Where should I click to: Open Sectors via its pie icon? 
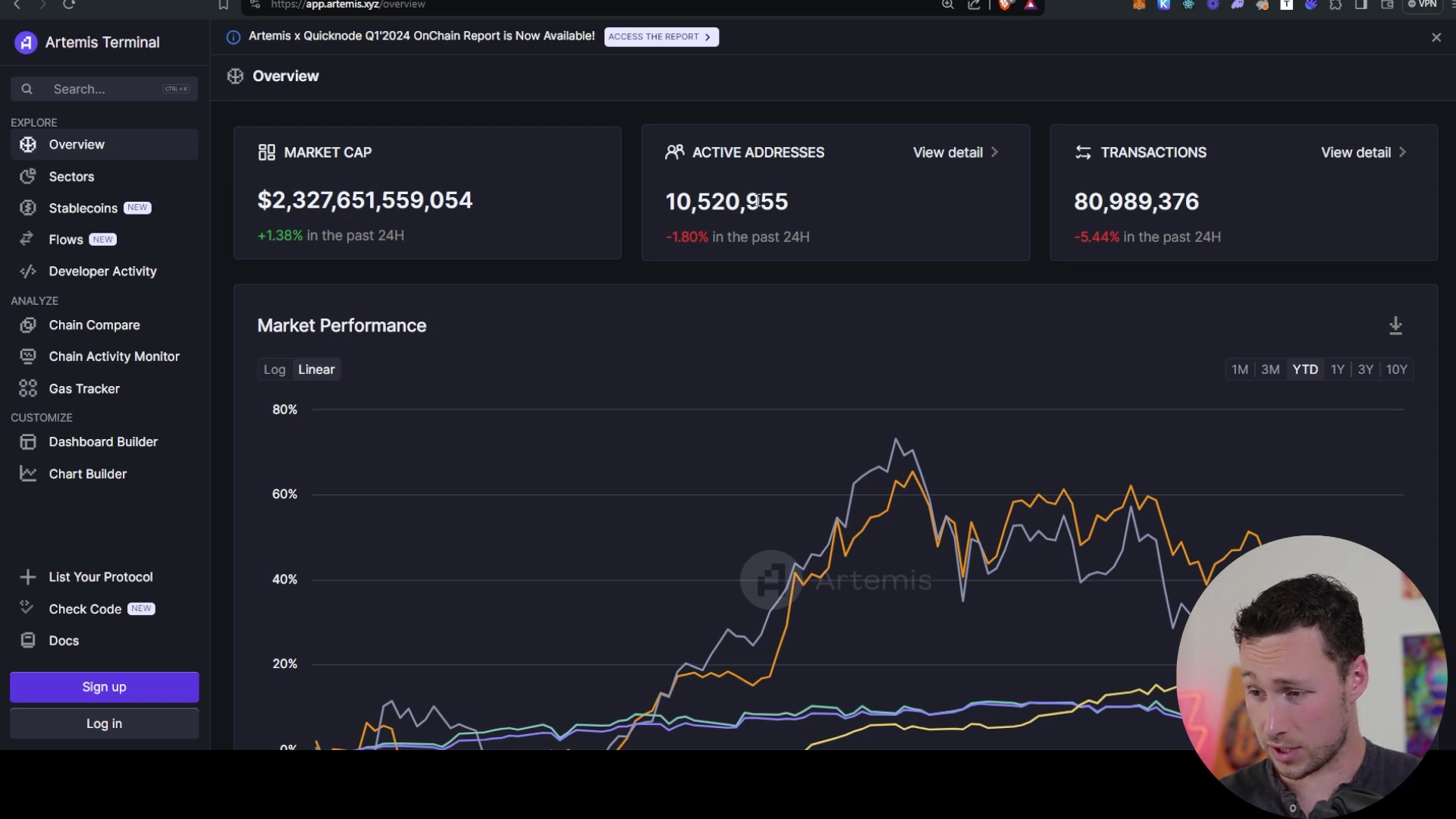pos(28,177)
